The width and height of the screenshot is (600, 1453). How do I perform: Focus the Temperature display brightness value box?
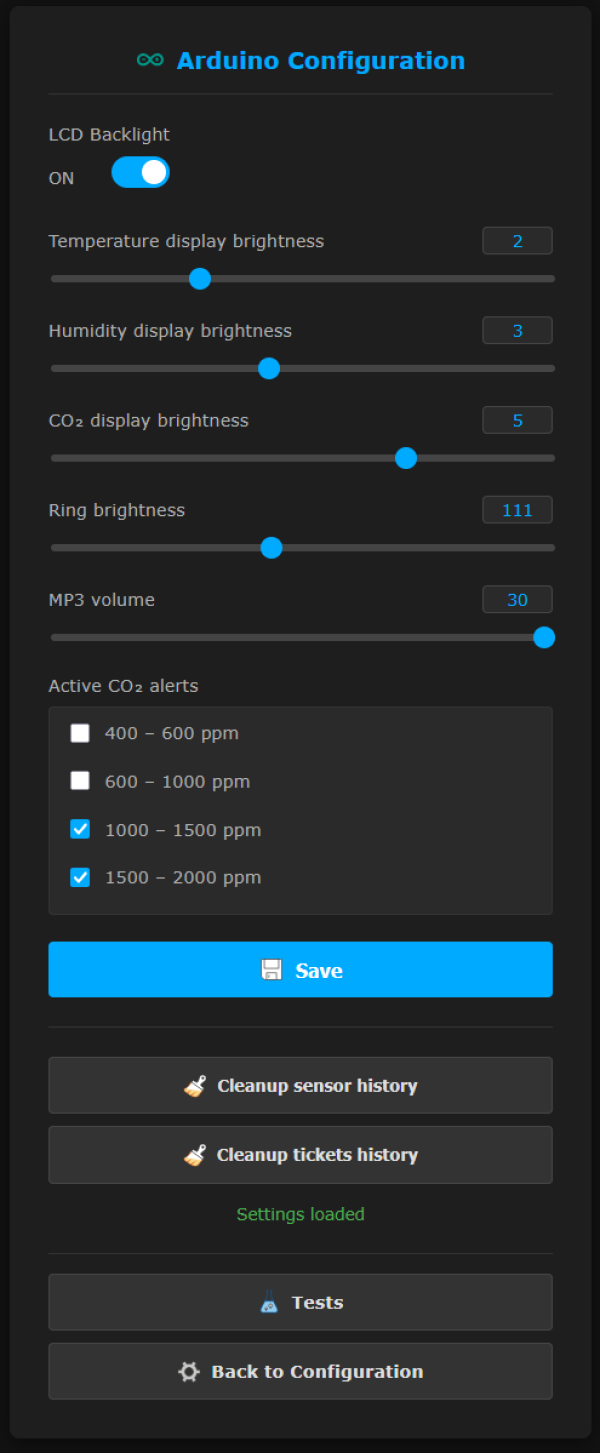517,241
